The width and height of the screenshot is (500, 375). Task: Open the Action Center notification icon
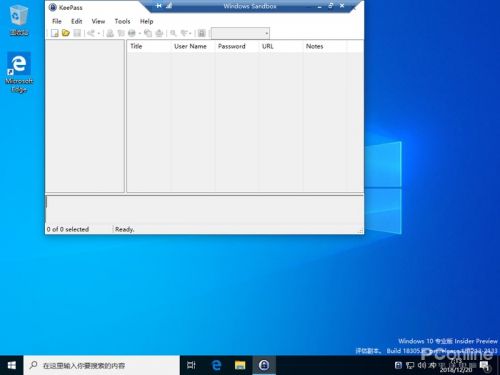484,366
